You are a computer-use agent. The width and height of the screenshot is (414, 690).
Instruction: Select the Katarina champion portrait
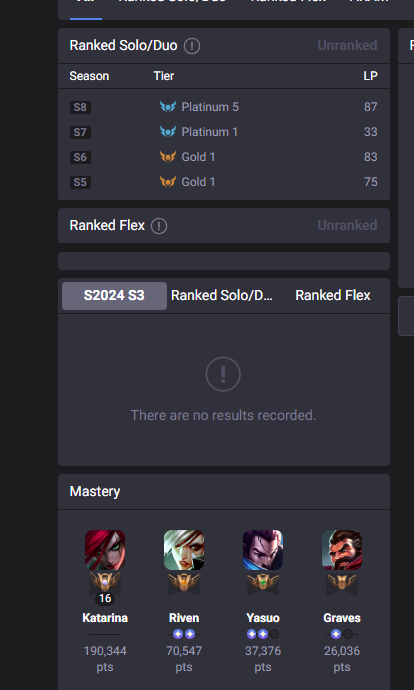point(105,550)
